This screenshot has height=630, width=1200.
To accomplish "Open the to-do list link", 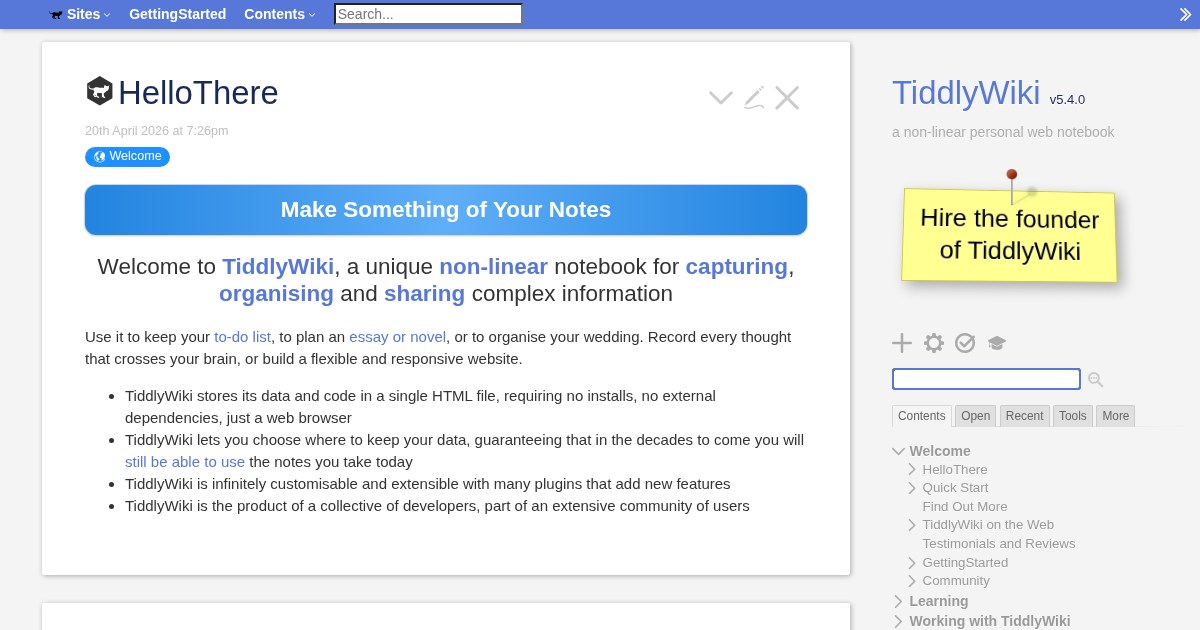I will coord(242,337).
